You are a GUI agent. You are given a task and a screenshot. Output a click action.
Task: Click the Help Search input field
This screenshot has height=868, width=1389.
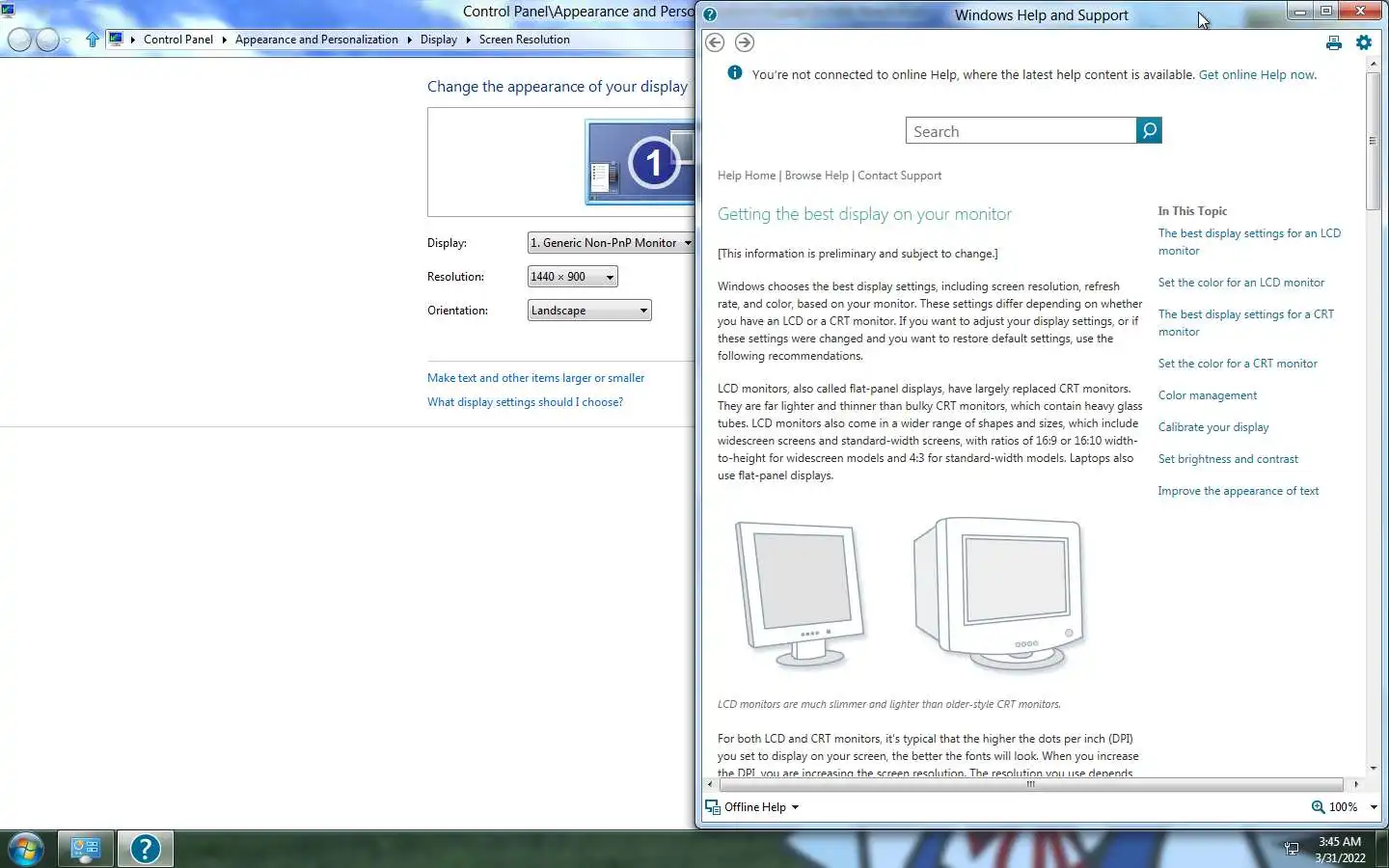1021,130
